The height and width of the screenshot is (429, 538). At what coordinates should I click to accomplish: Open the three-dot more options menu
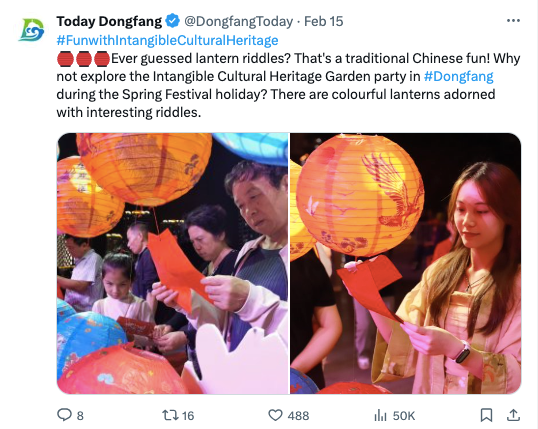(513, 21)
